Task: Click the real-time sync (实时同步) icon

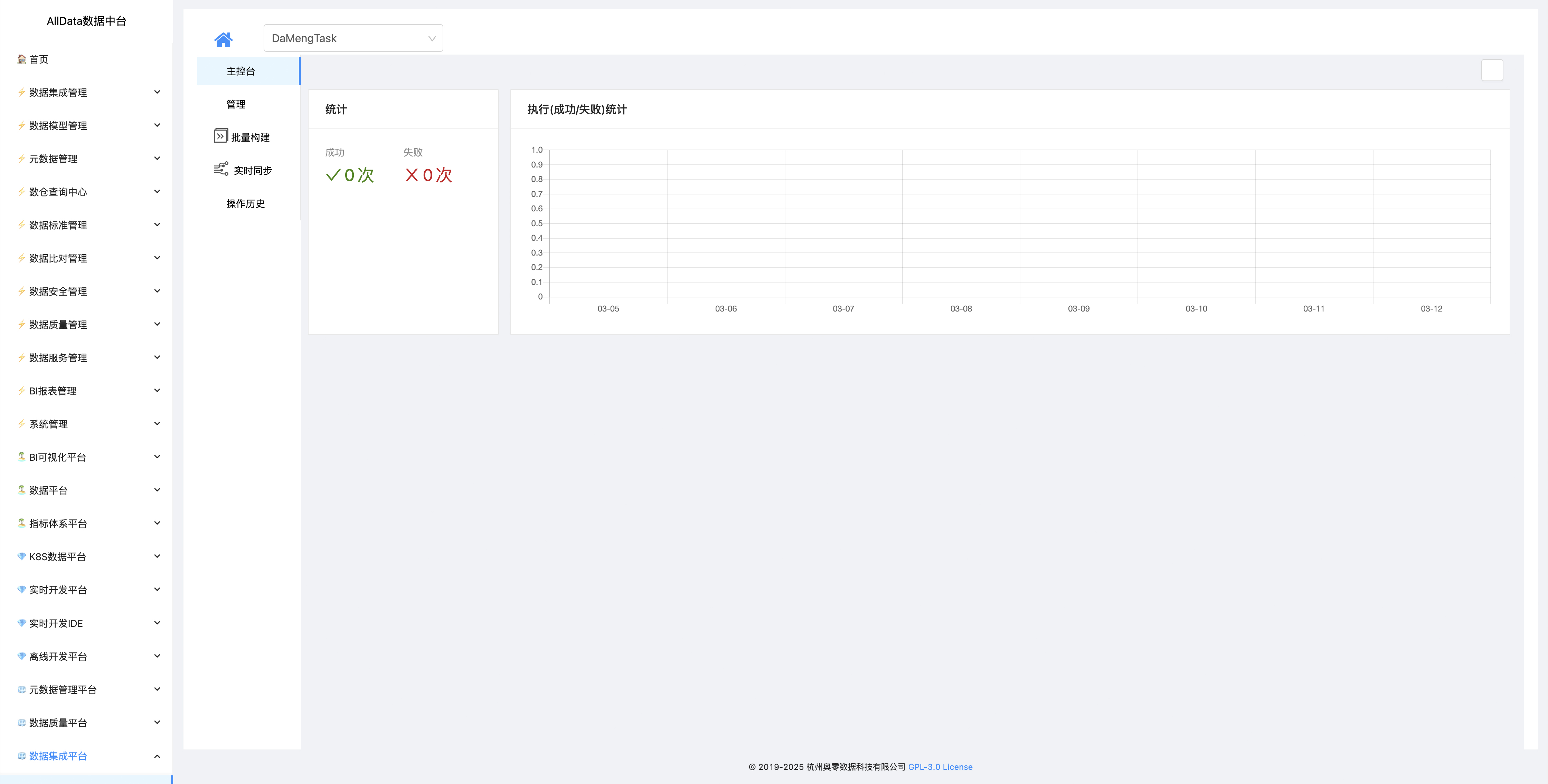Action: [220, 169]
